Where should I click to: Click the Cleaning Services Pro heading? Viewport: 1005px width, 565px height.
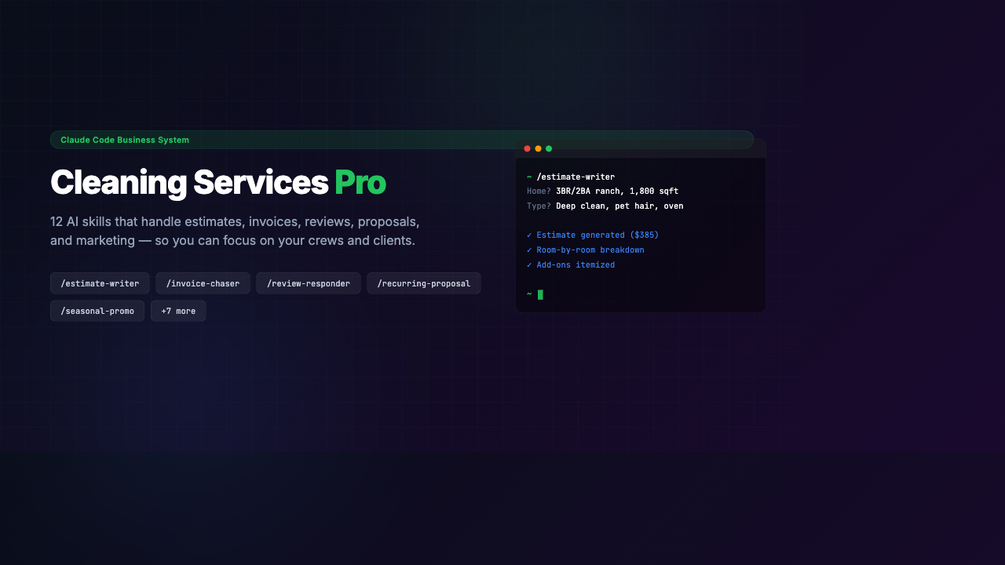(218, 182)
